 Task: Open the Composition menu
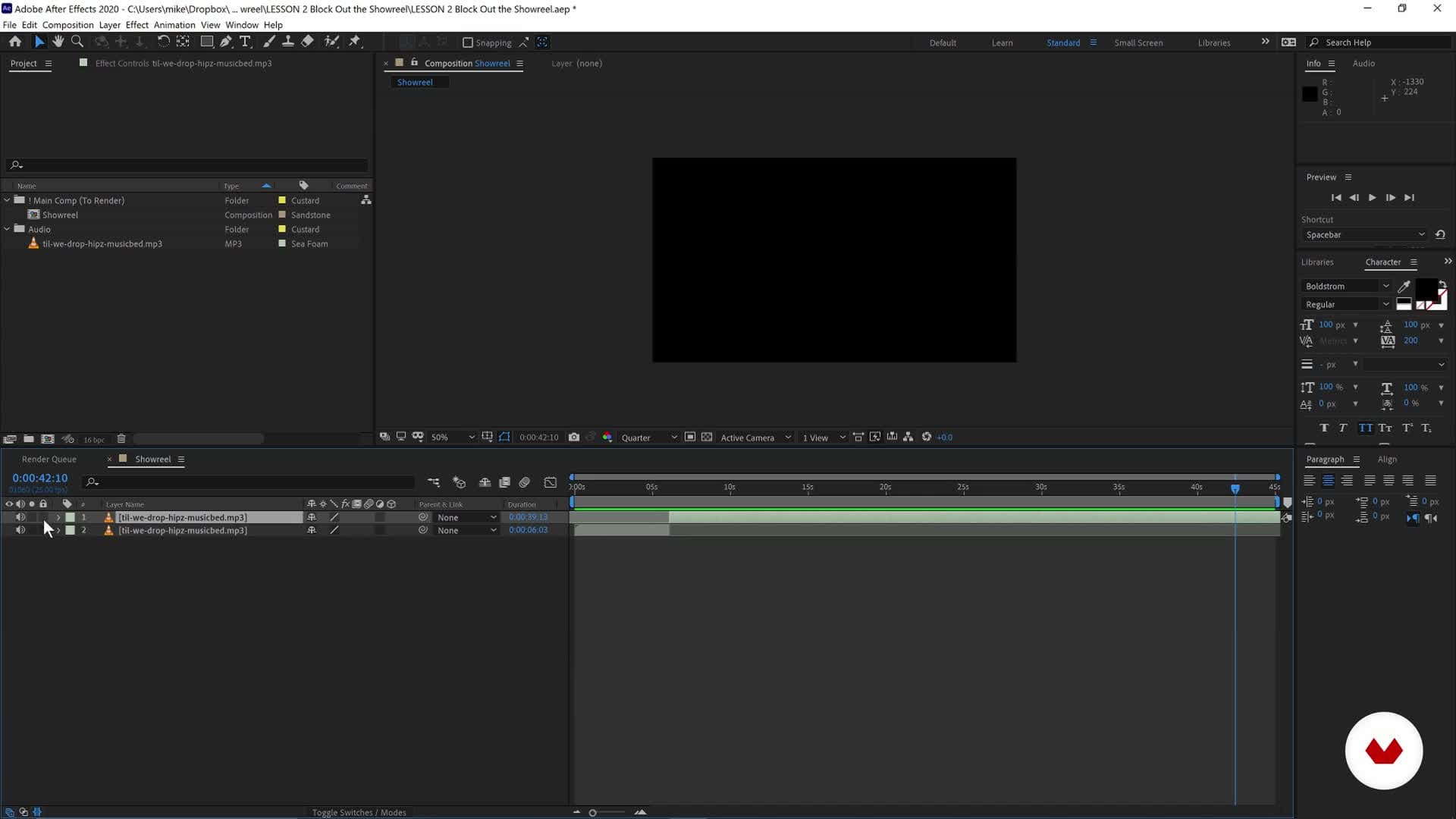pos(67,24)
